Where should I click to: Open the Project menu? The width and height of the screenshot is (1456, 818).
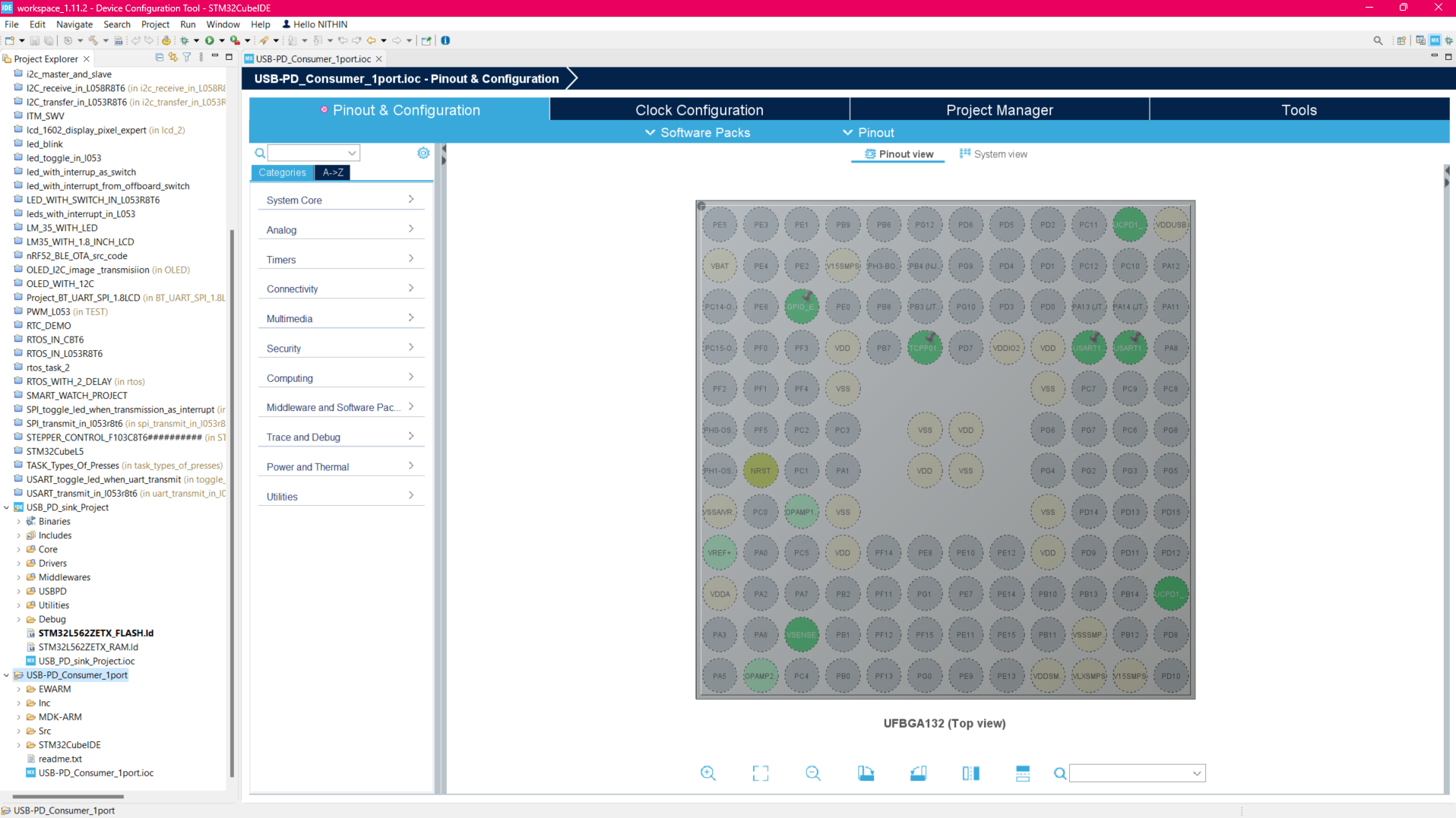pos(155,24)
